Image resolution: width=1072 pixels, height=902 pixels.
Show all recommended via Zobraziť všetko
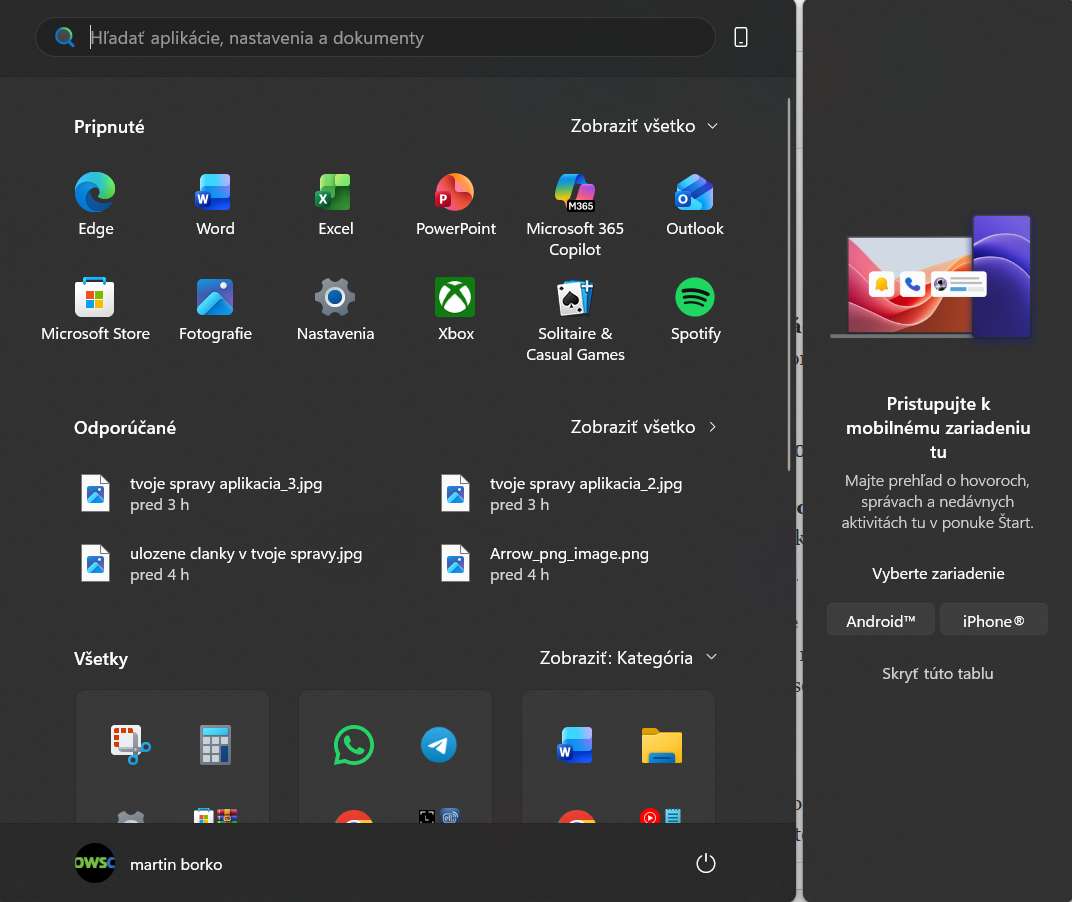644,427
